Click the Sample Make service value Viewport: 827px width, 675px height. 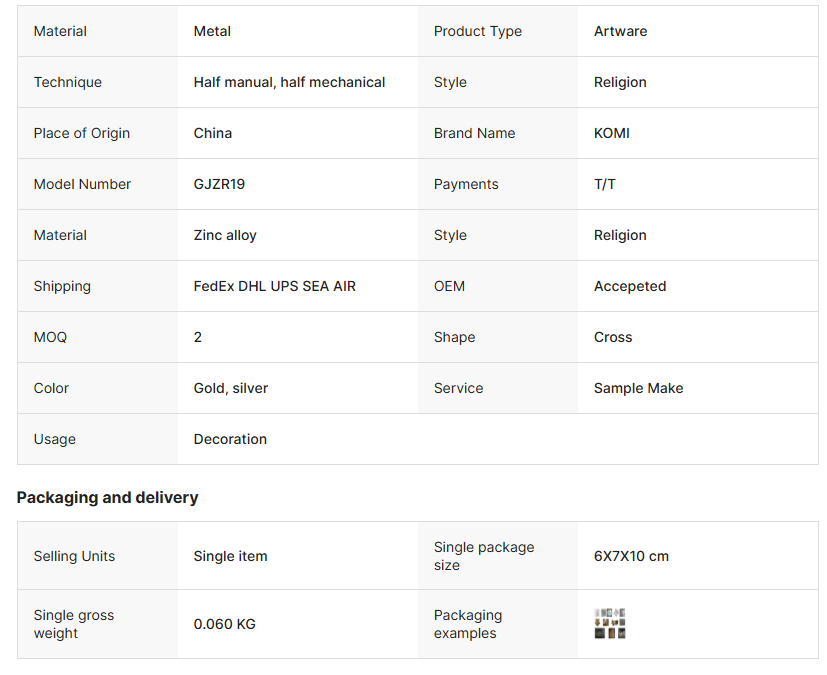tap(639, 388)
